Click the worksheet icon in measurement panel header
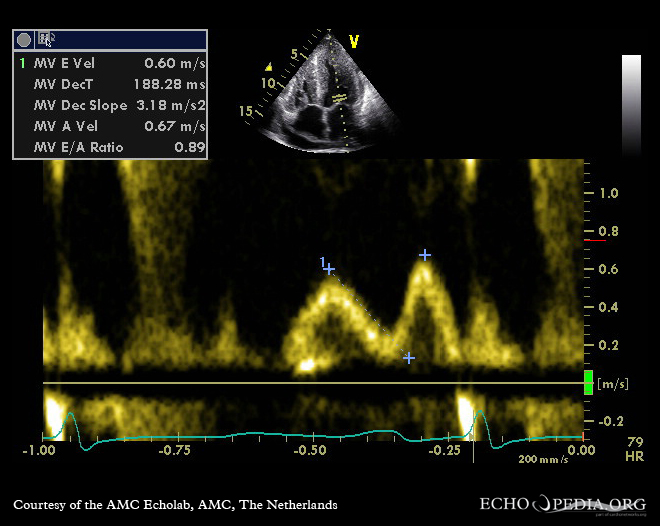Image resolution: width=660 pixels, height=526 pixels. [x=46, y=40]
